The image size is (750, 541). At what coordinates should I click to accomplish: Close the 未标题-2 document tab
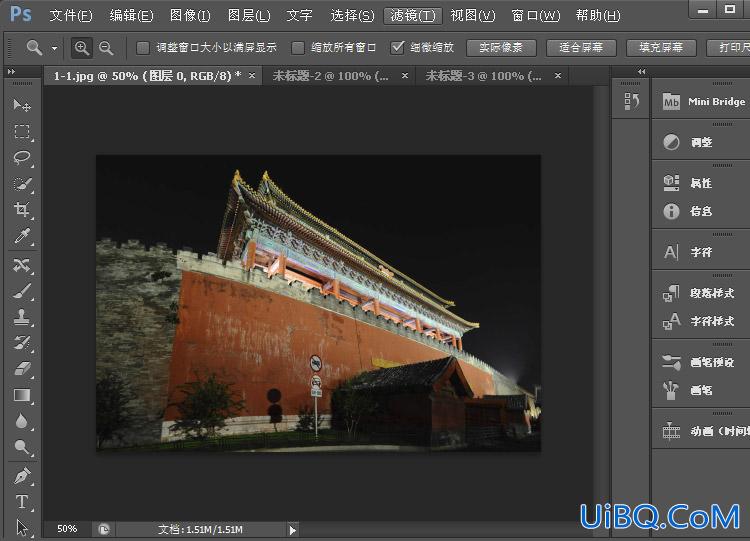(x=405, y=76)
